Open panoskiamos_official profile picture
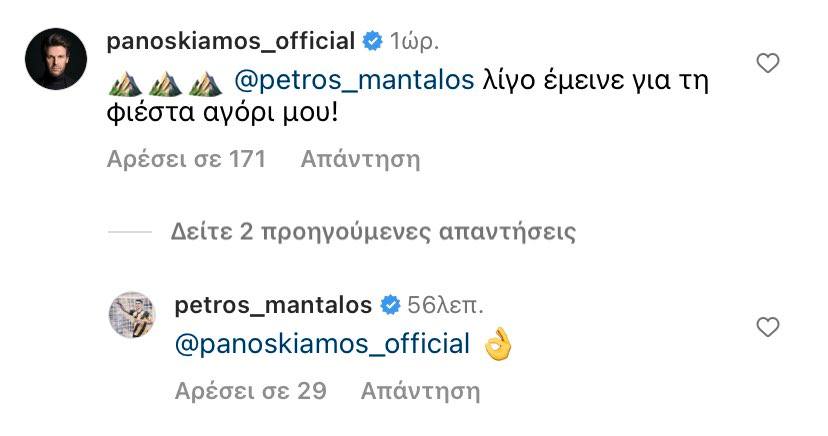 pyautogui.click(x=56, y=57)
